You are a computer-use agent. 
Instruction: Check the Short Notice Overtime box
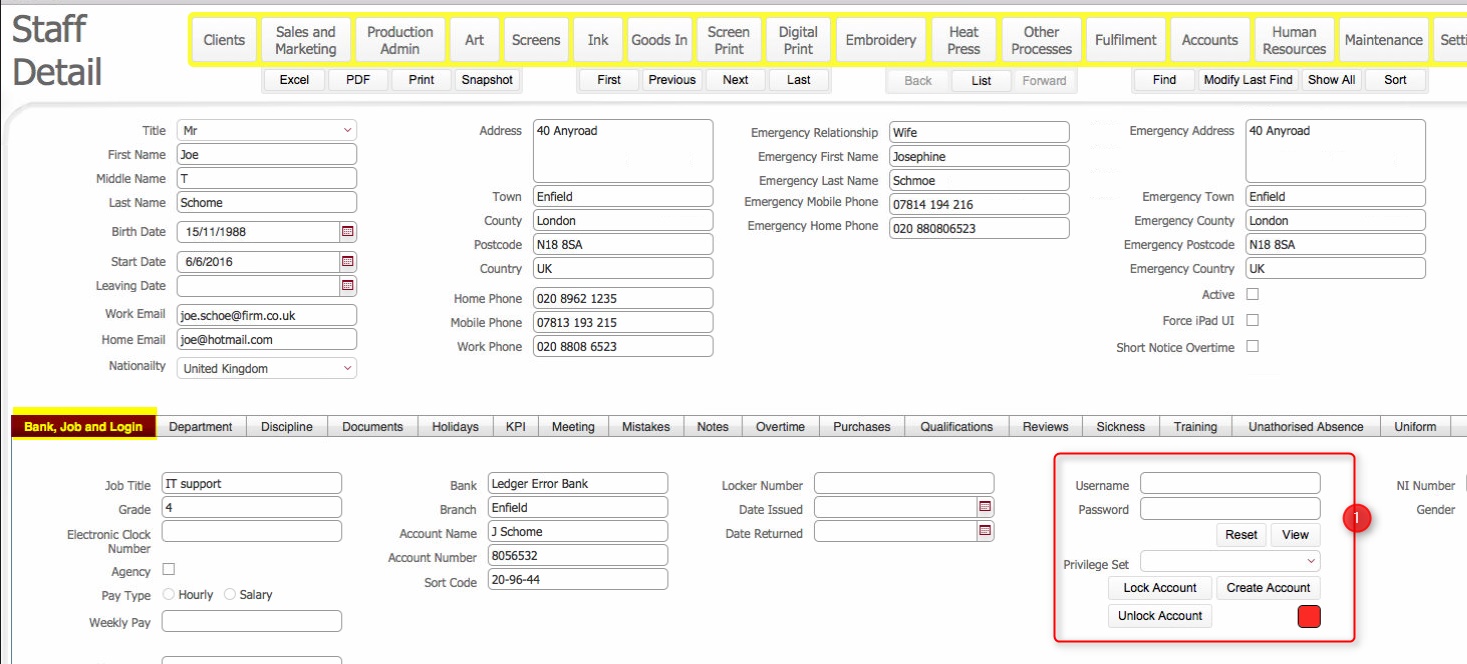[x=1252, y=347]
